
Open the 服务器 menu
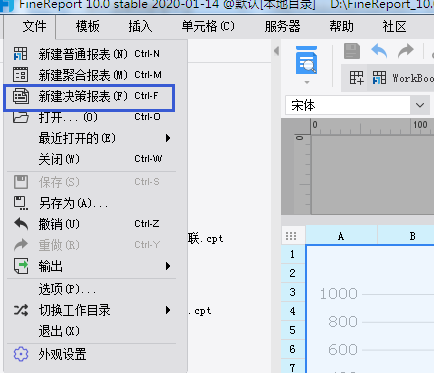[282, 27]
